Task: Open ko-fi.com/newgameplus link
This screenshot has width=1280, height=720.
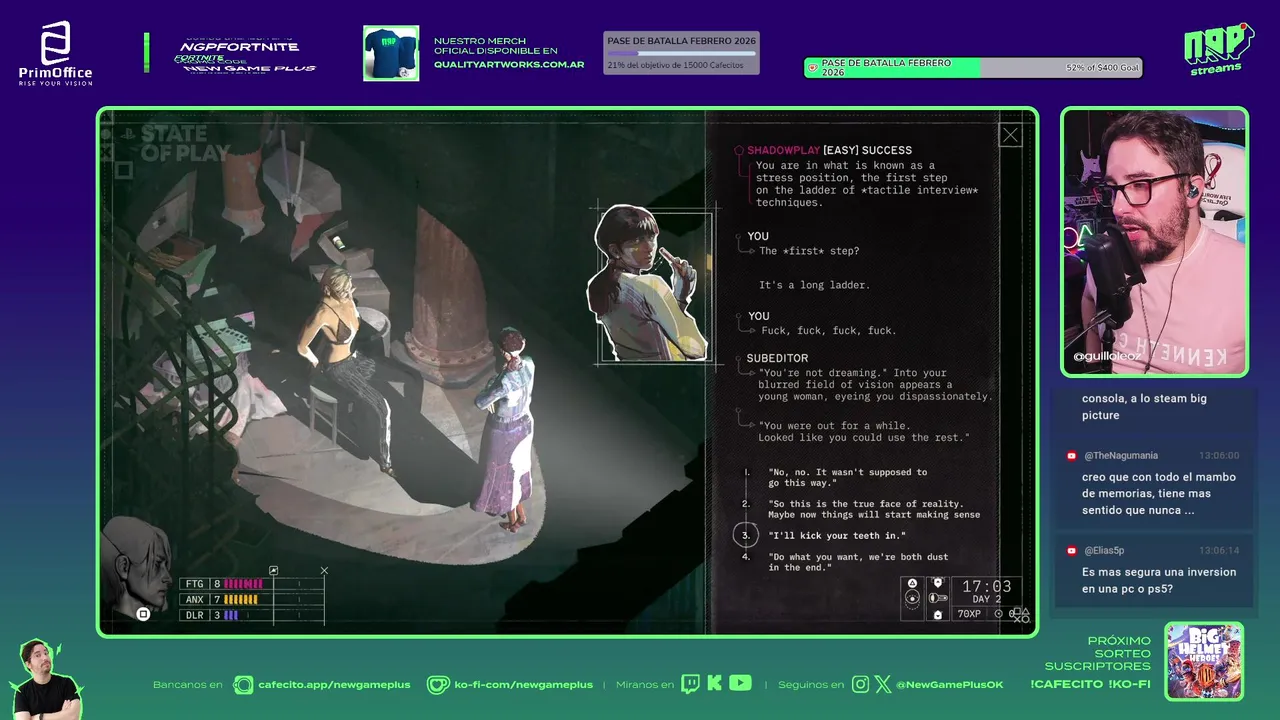Action: (x=524, y=685)
